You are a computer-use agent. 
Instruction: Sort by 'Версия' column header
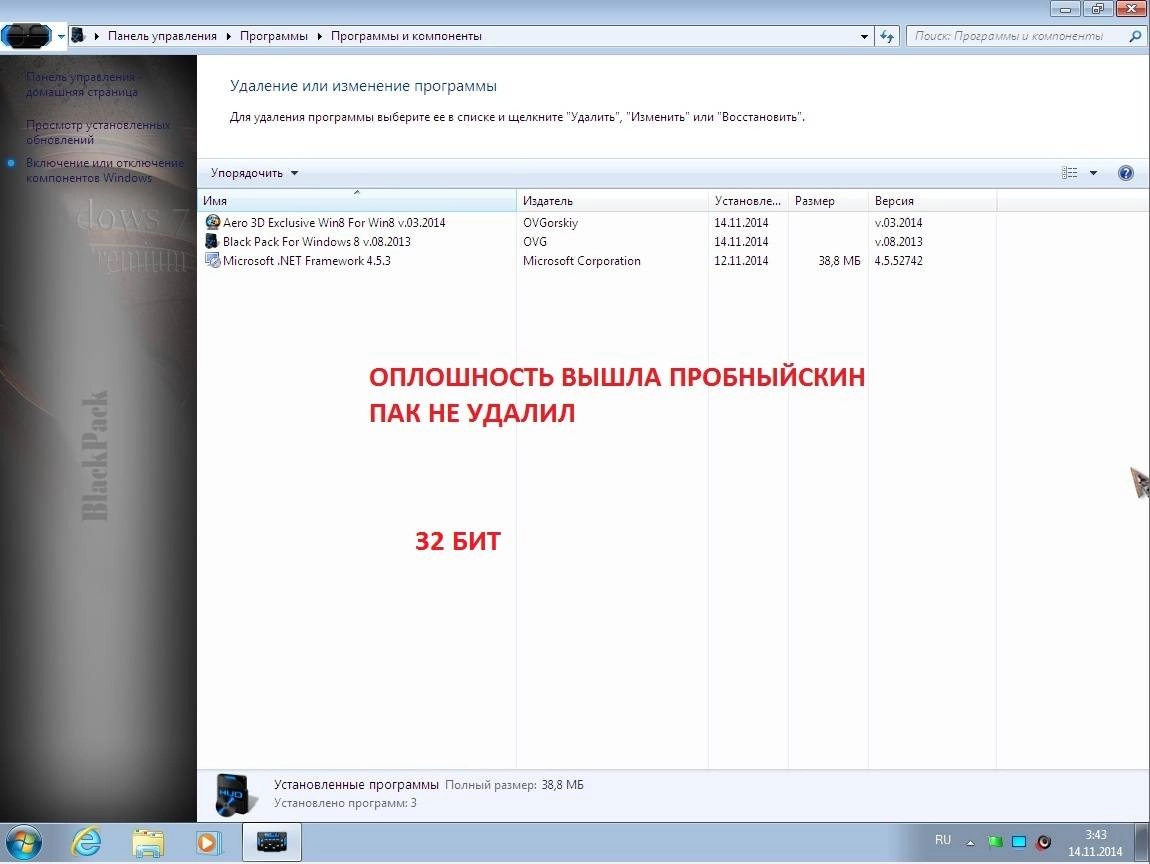click(932, 200)
